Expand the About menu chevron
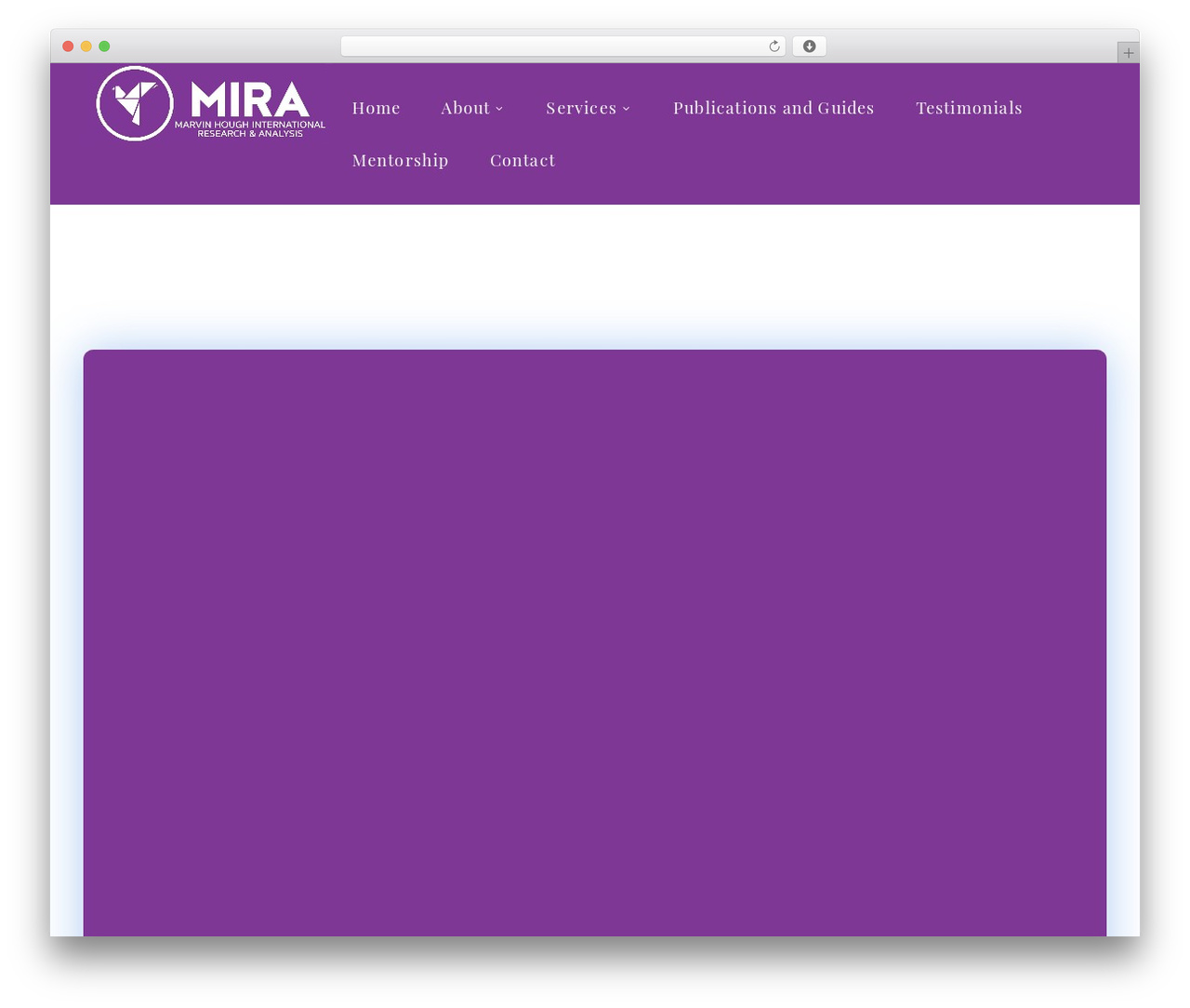This screenshot has width=1190, height=1008. tap(499, 109)
